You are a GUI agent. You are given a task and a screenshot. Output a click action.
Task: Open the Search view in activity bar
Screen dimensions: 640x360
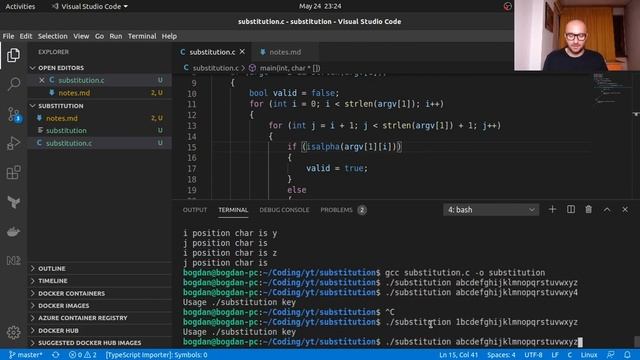13,84
